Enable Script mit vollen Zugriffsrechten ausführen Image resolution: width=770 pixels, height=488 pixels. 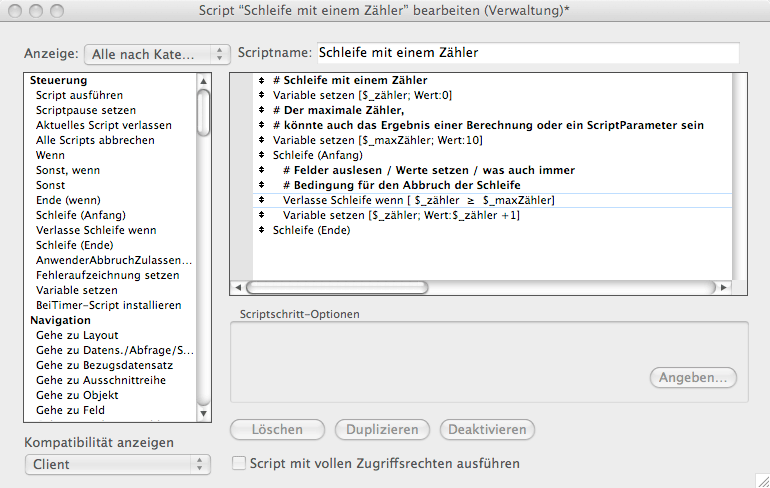(x=239, y=464)
